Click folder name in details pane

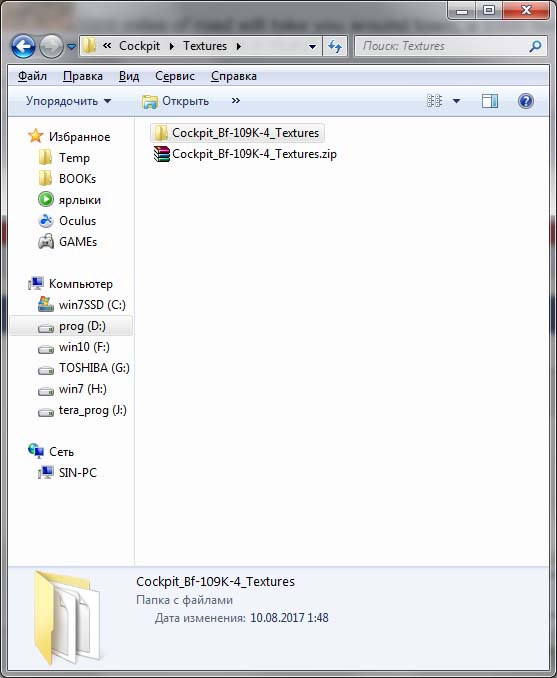click(215, 582)
